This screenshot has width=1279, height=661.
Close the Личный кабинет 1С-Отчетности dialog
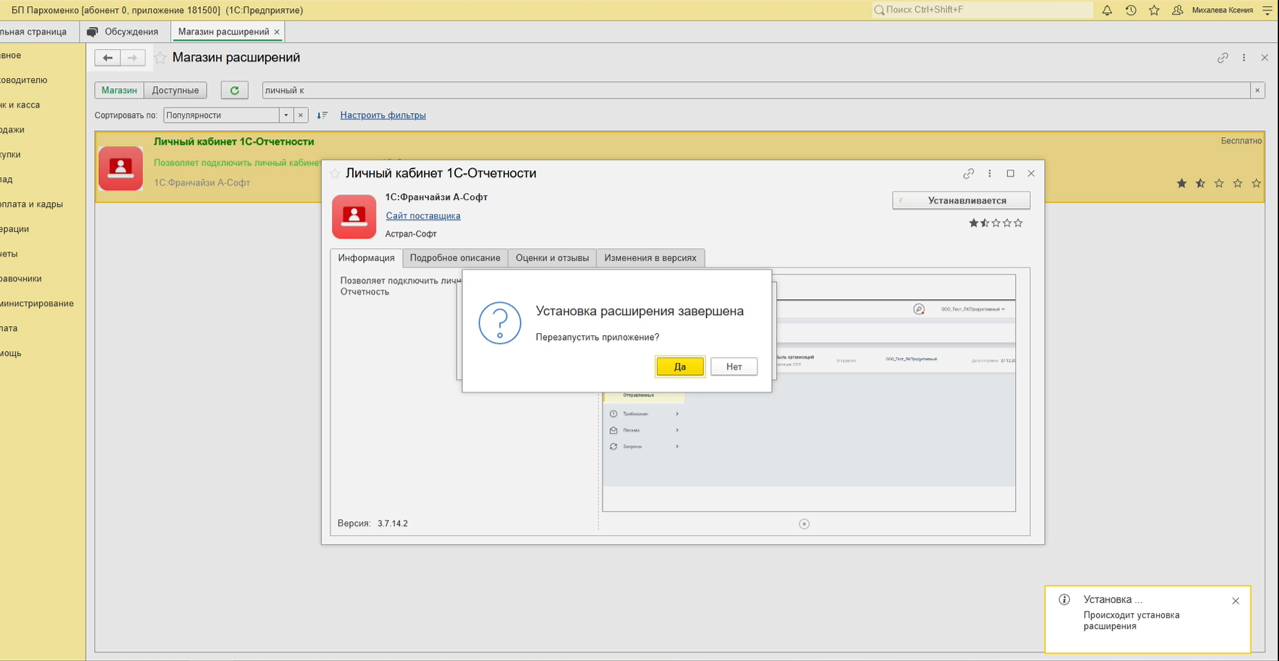point(1031,174)
